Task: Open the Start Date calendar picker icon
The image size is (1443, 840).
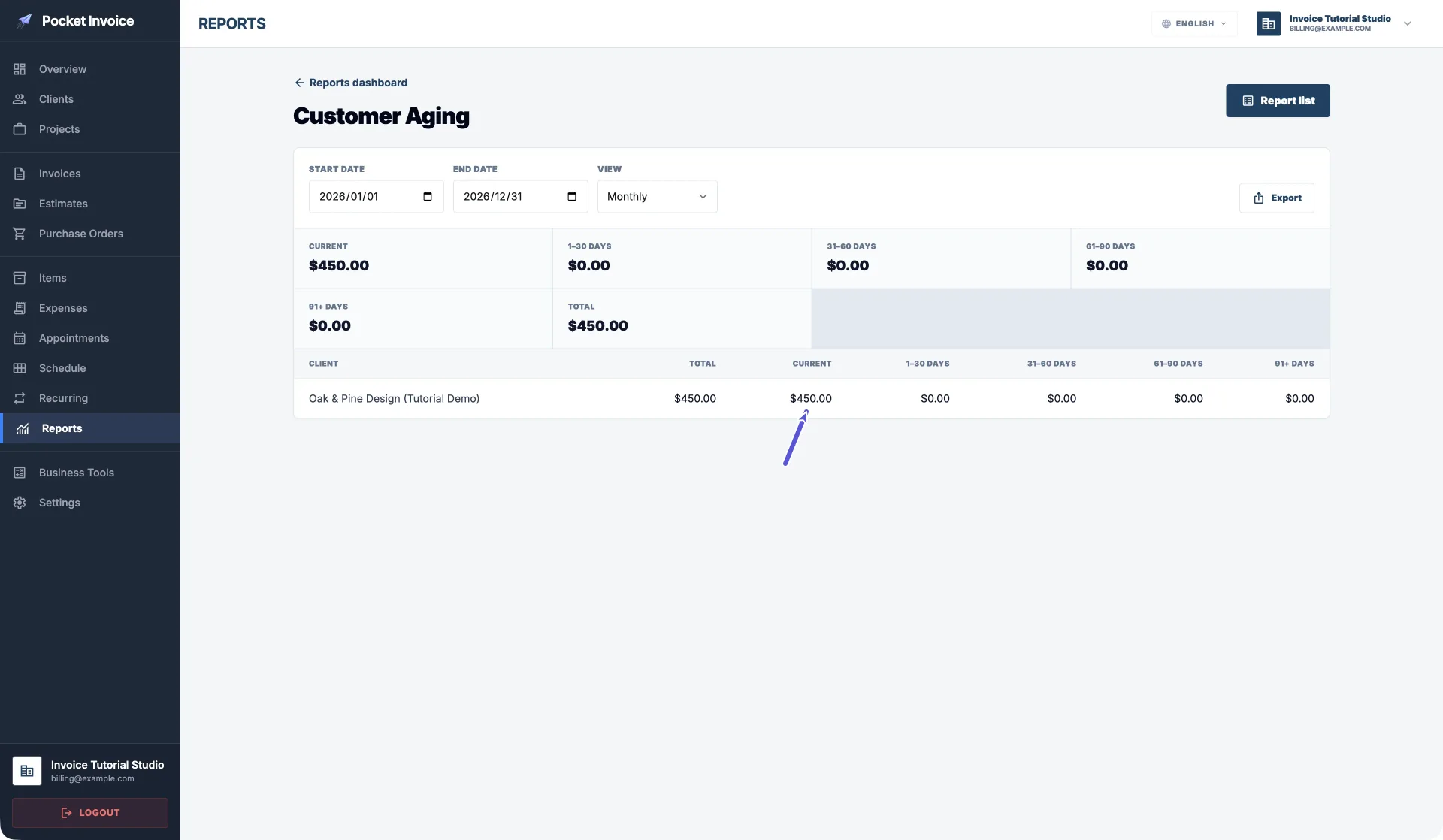Action: pos(428,196)
